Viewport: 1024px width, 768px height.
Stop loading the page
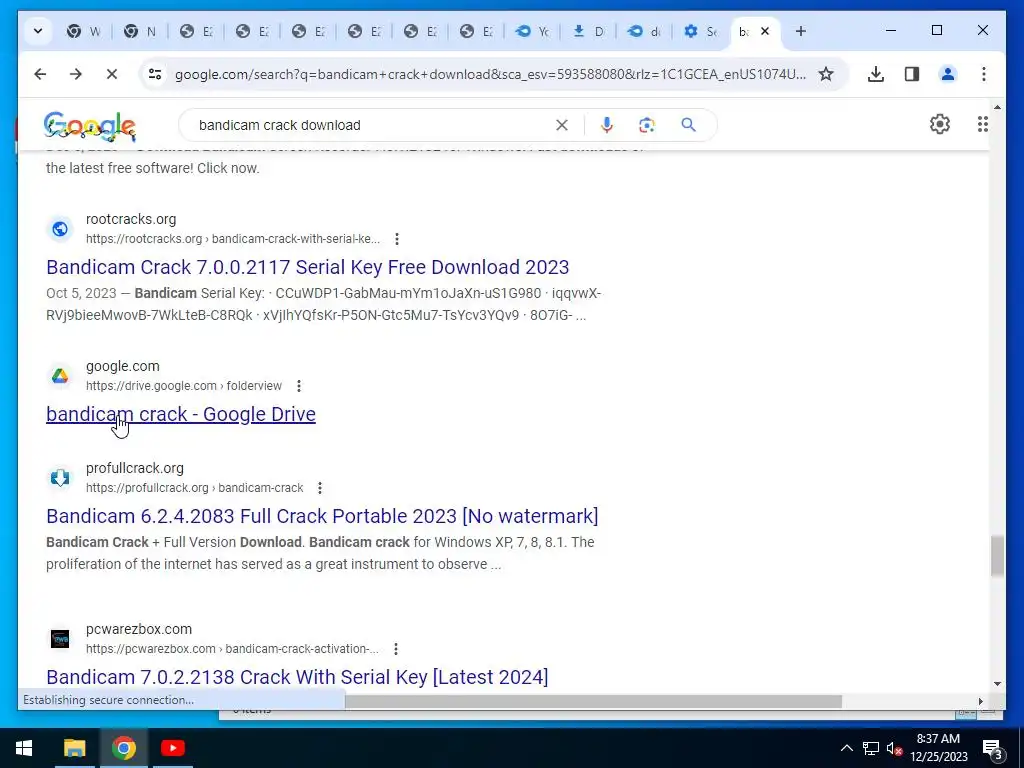tap(112, 74)
